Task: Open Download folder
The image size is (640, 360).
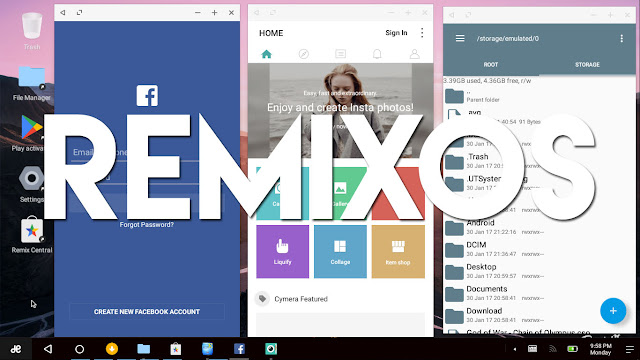Action: [539, 315]
